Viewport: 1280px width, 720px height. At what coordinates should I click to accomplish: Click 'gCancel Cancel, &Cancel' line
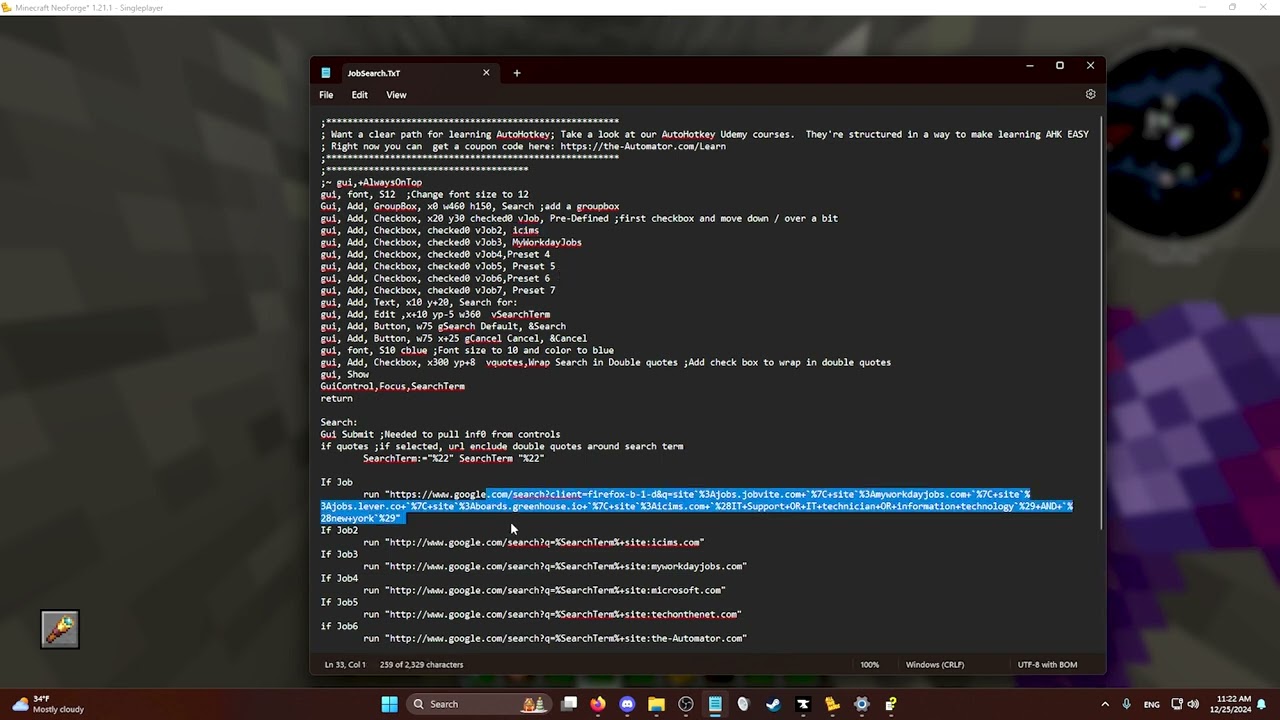[454, 338]
